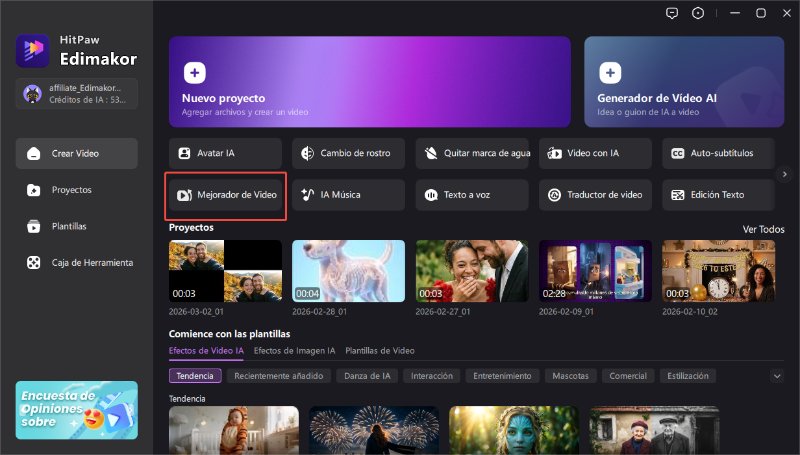This screenshot has height=455, width=800.
Task: Switch to Efectos de Imagen IA tab
Action: pyautogui.click(x=294, y=351)
